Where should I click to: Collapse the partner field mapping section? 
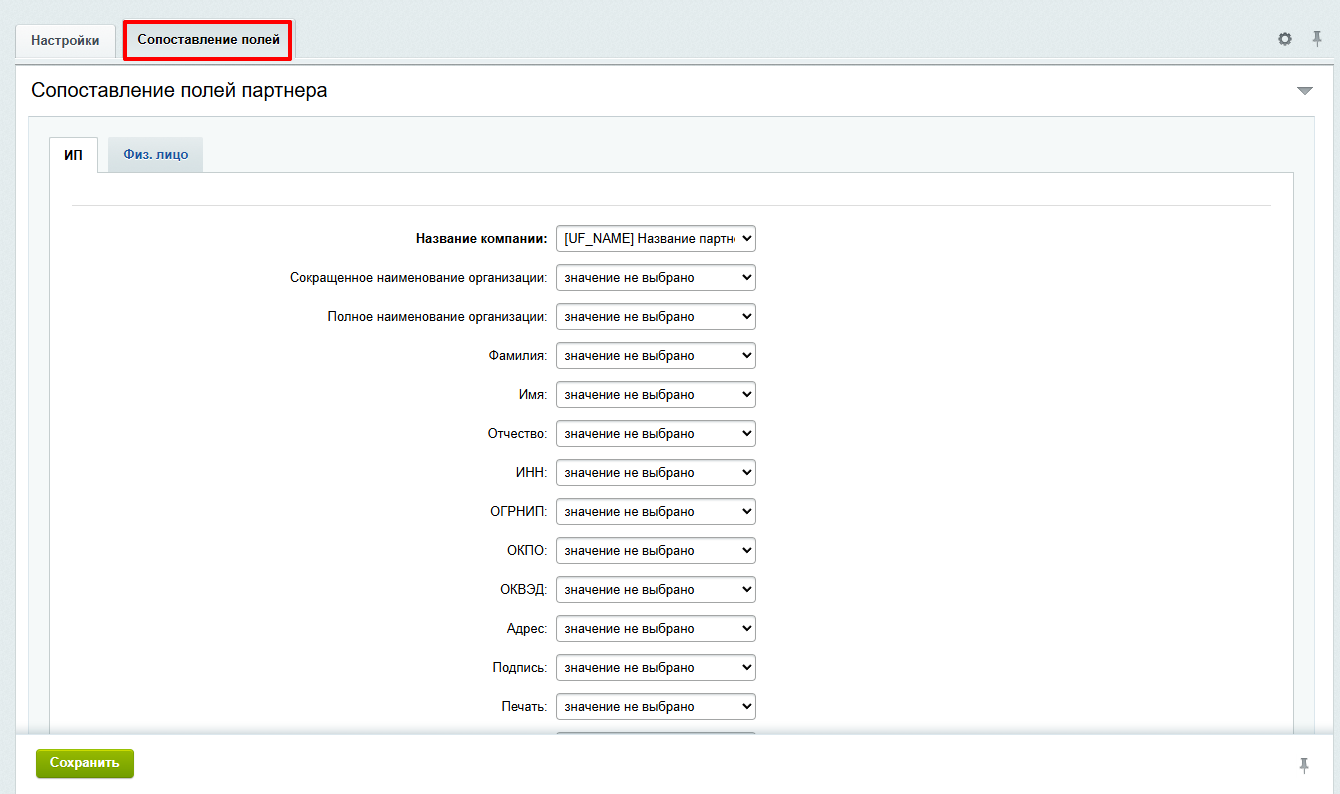[1304, 91]
